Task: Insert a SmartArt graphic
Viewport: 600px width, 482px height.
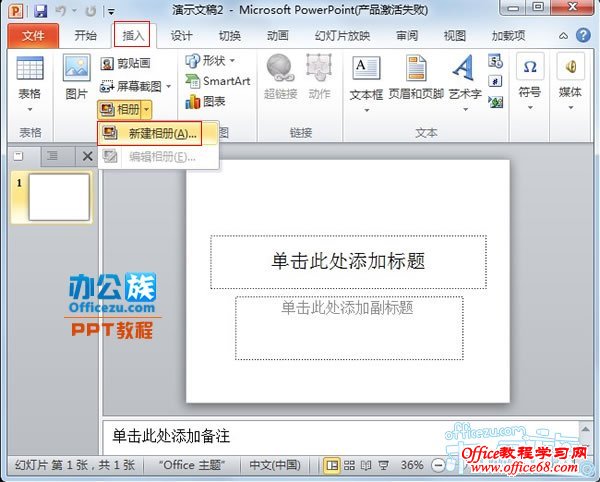Action: point(217,81)
